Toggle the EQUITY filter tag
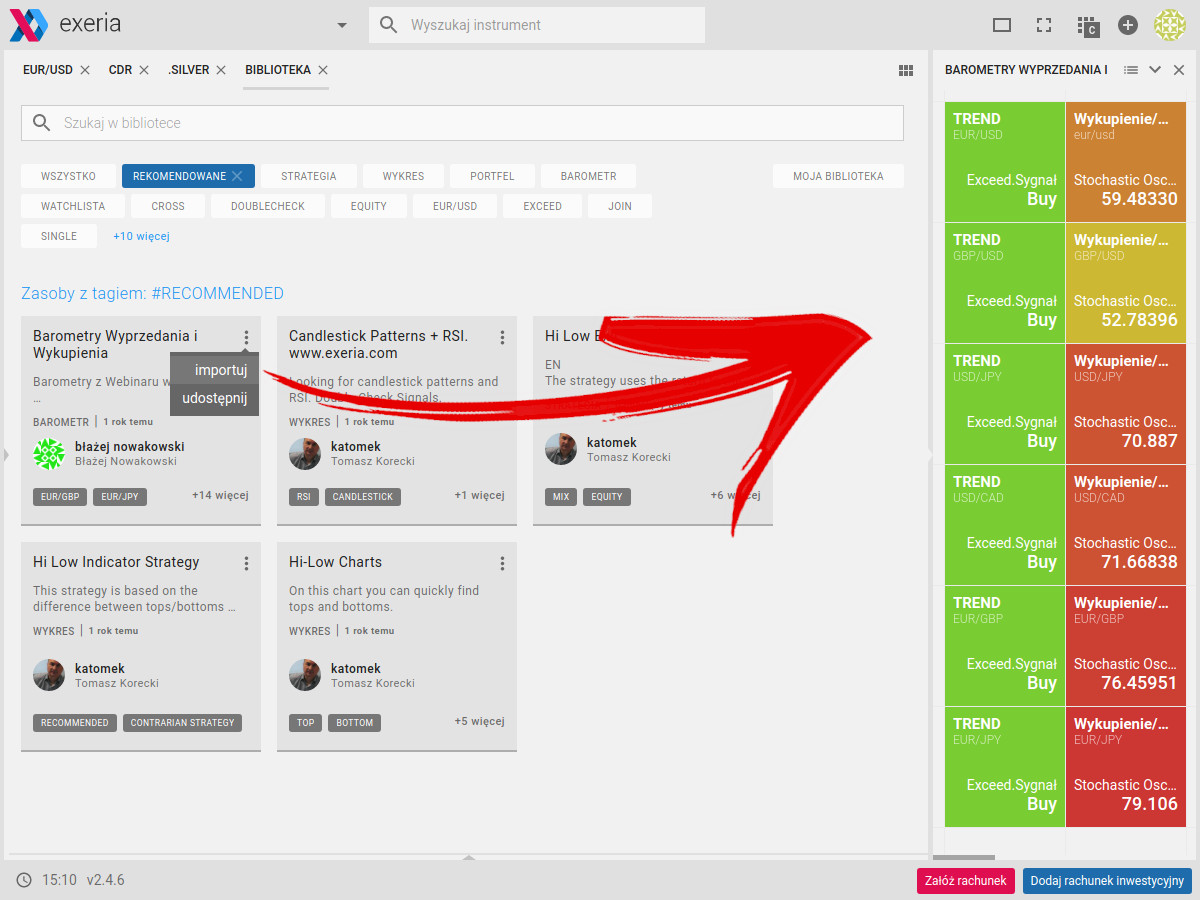1200x900 pixels. point(368,206)
